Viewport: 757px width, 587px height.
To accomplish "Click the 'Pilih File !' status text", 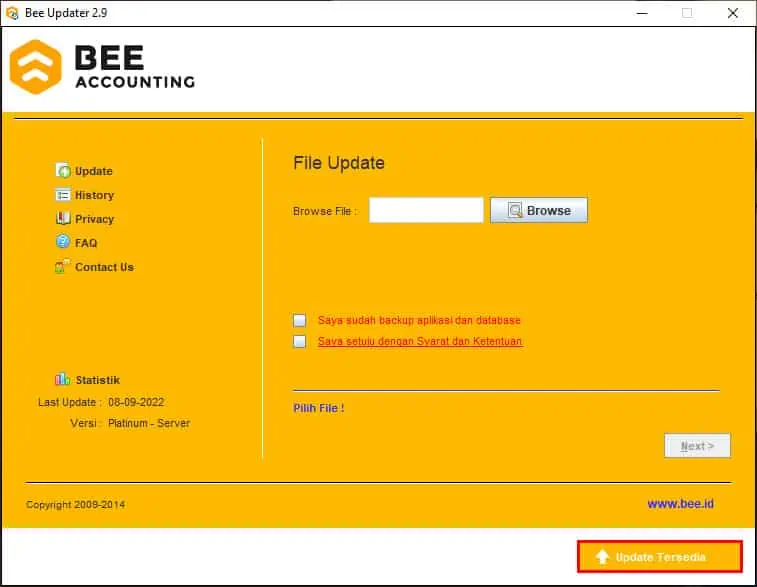I will click(319, 408).
